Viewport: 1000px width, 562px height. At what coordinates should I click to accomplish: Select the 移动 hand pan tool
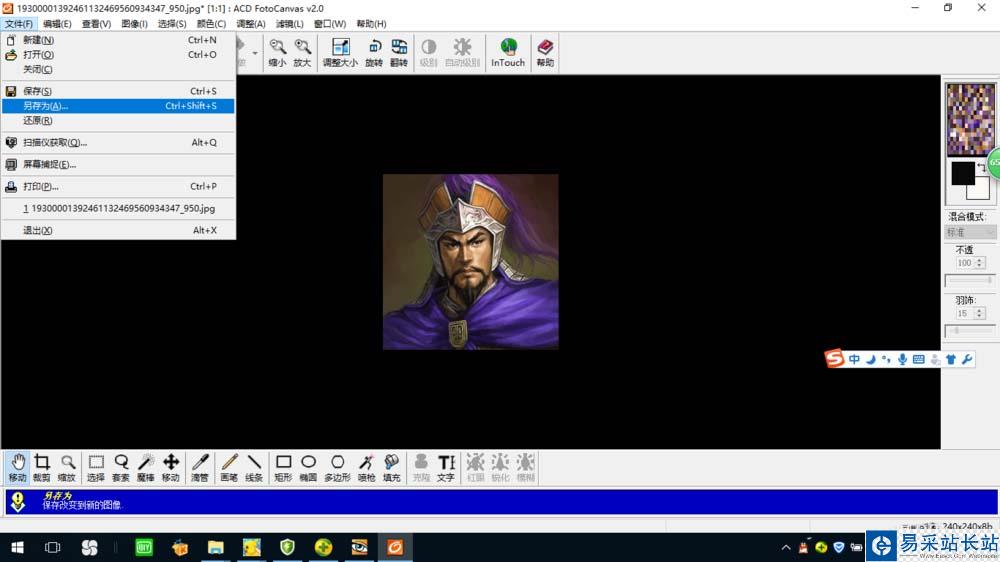[x=17, y=467]
